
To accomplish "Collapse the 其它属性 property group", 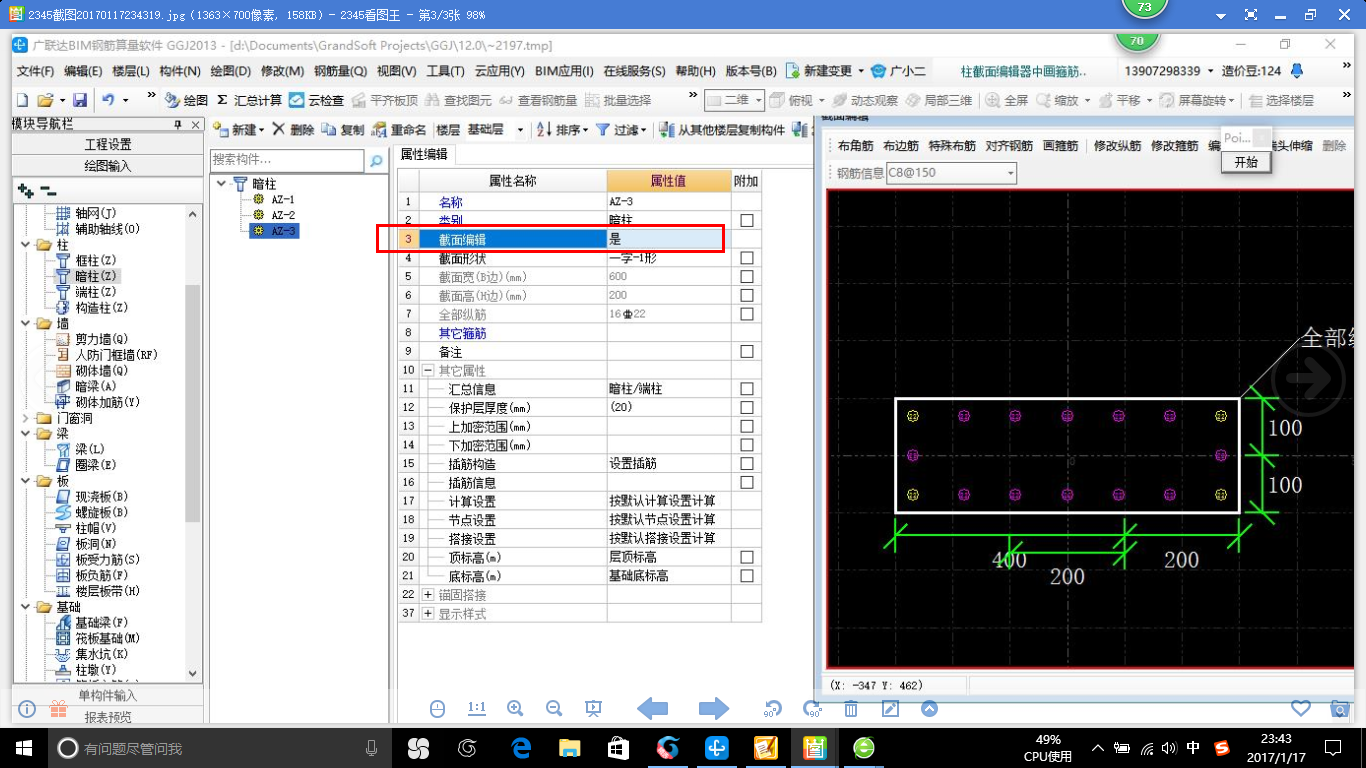I will pyautogui.click(x=428, y=370).
